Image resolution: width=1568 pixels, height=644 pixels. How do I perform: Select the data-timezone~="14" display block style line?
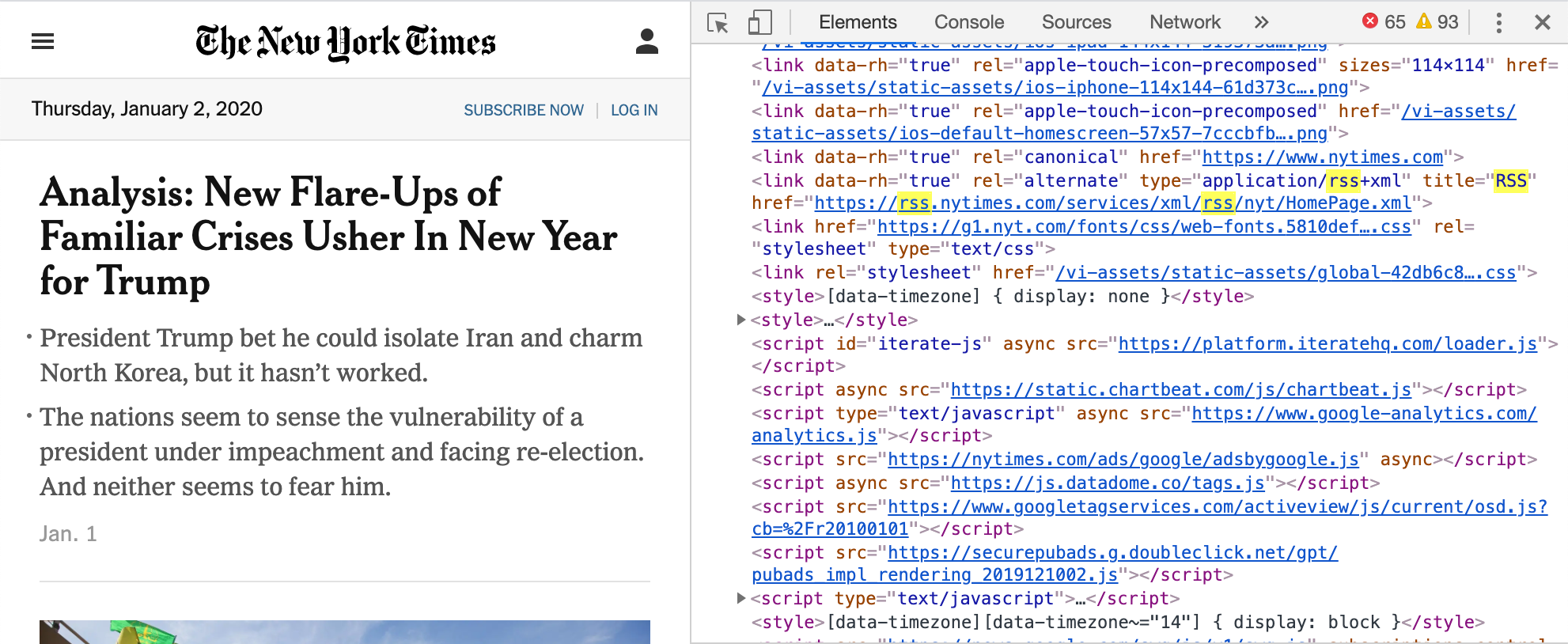pos(1118,622)
